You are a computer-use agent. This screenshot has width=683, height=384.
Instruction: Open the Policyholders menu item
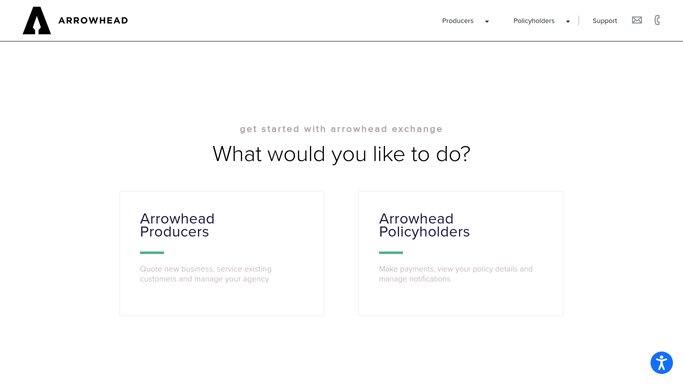coord(534,21)
